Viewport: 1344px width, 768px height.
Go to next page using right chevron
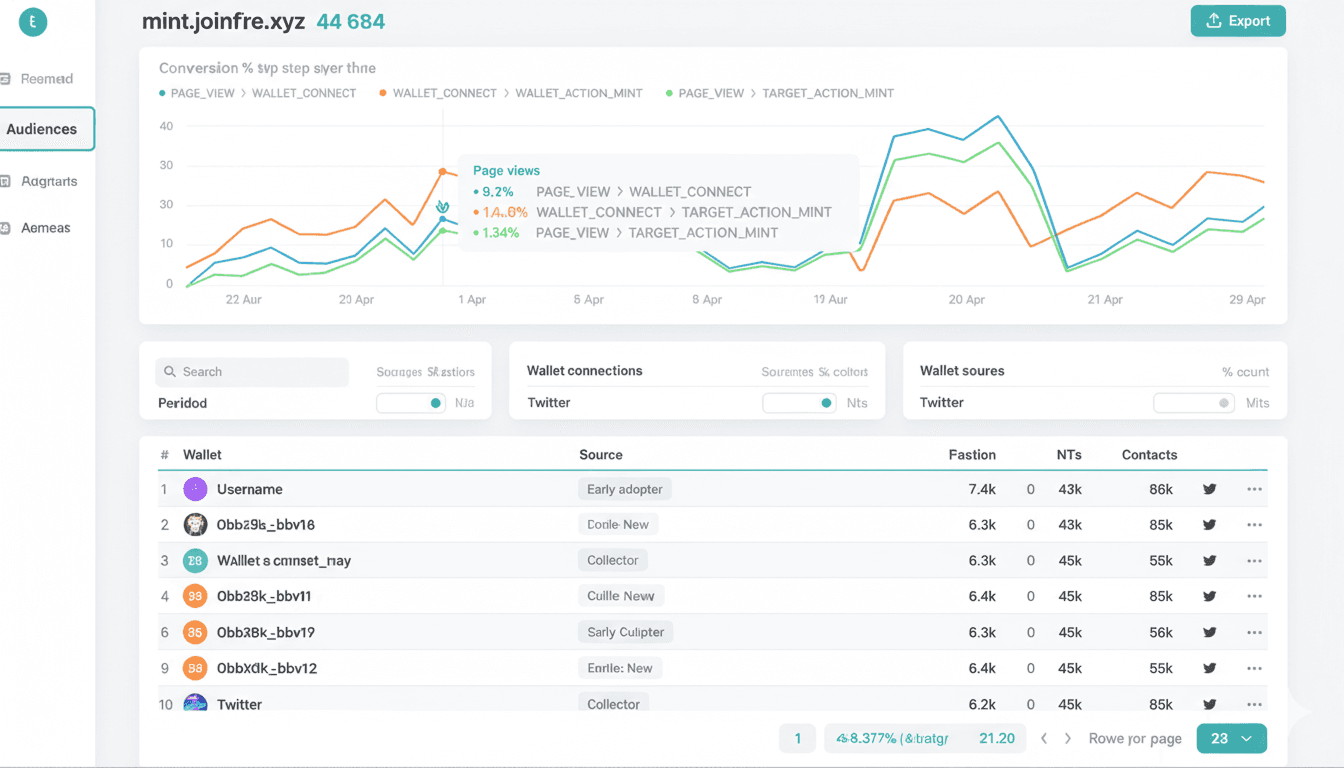click(1067, 738)
